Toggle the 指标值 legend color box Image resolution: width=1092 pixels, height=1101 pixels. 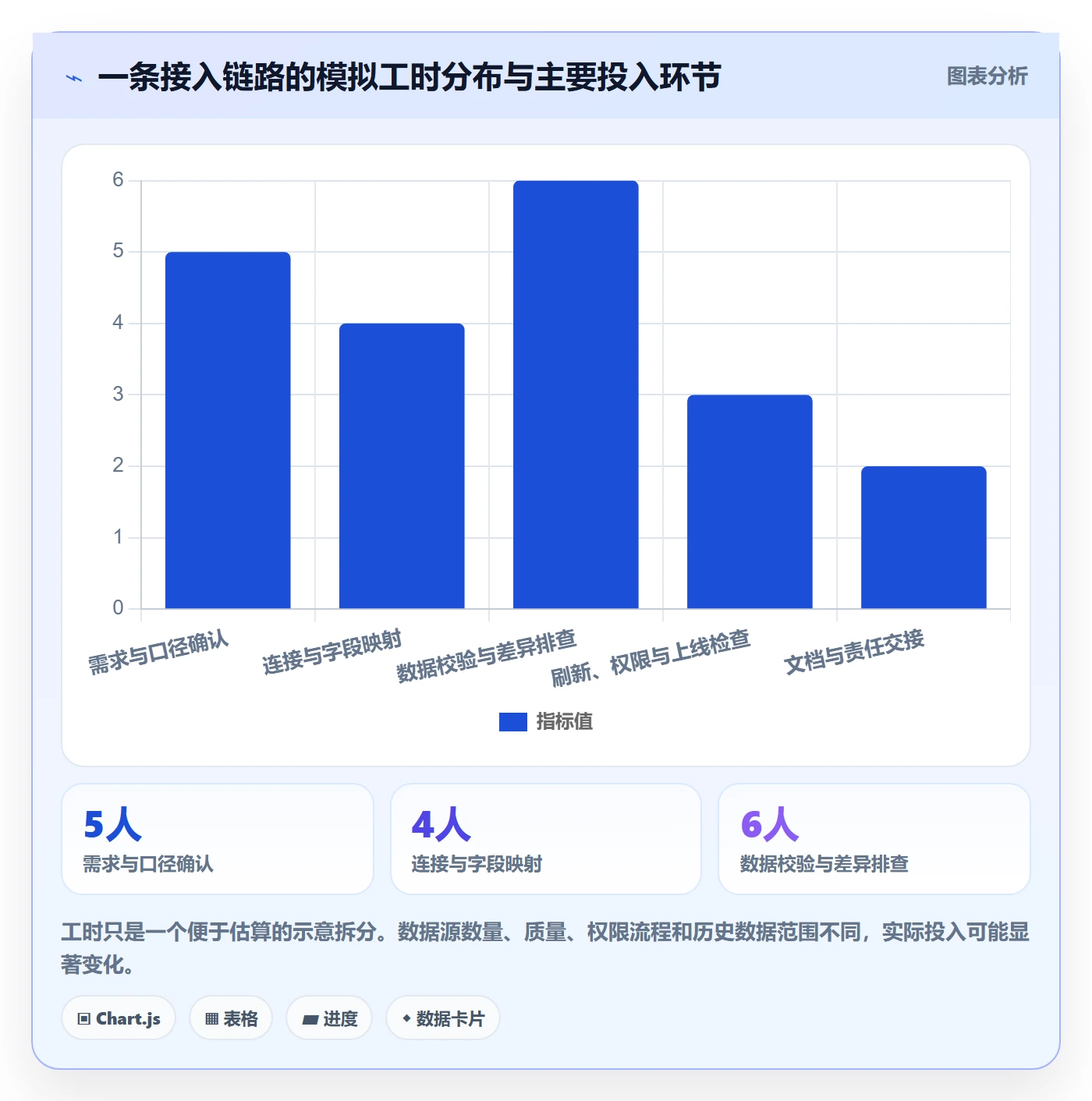tap(512, 722)
